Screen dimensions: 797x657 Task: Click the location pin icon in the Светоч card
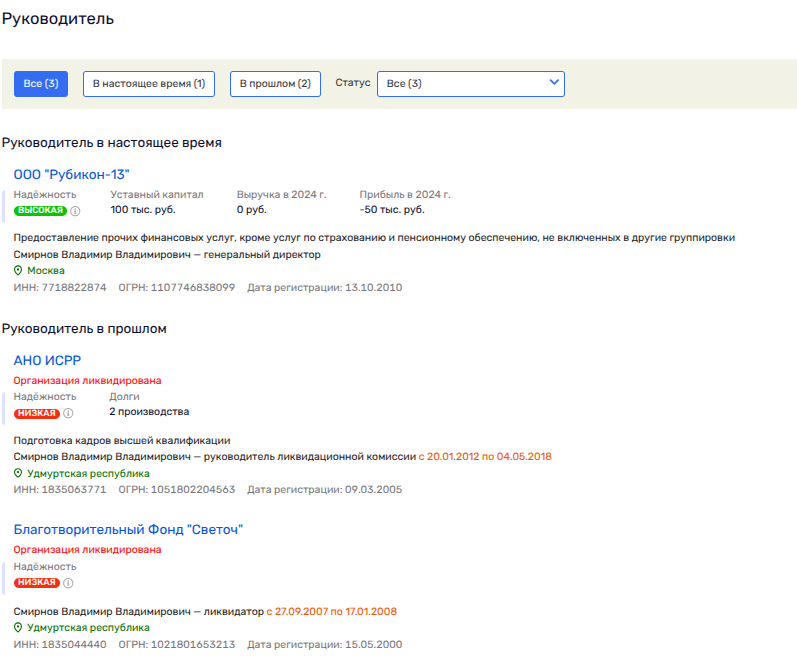click(x=18, y=628)
